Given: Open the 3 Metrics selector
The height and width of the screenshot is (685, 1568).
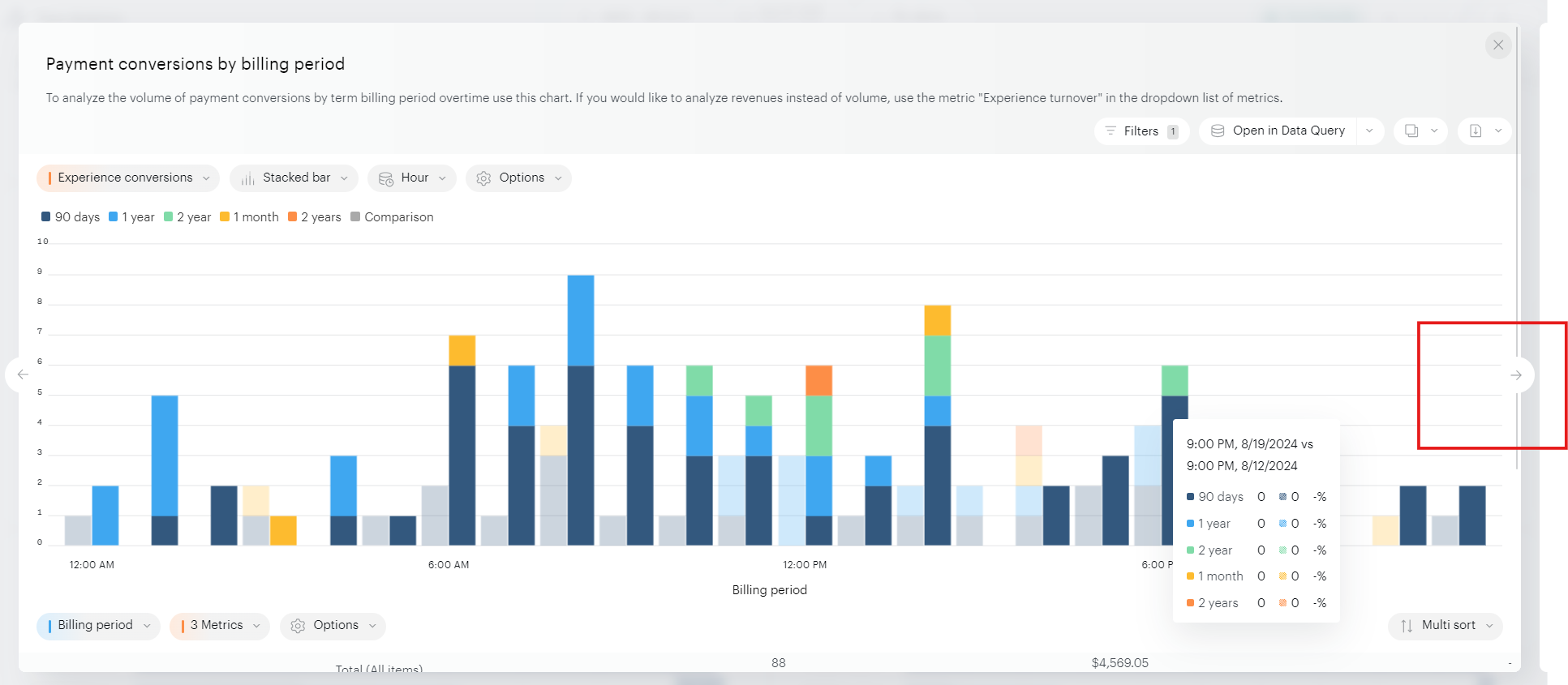Looking at the screenshot, I should pyautogui.click(x=220, y=626).
